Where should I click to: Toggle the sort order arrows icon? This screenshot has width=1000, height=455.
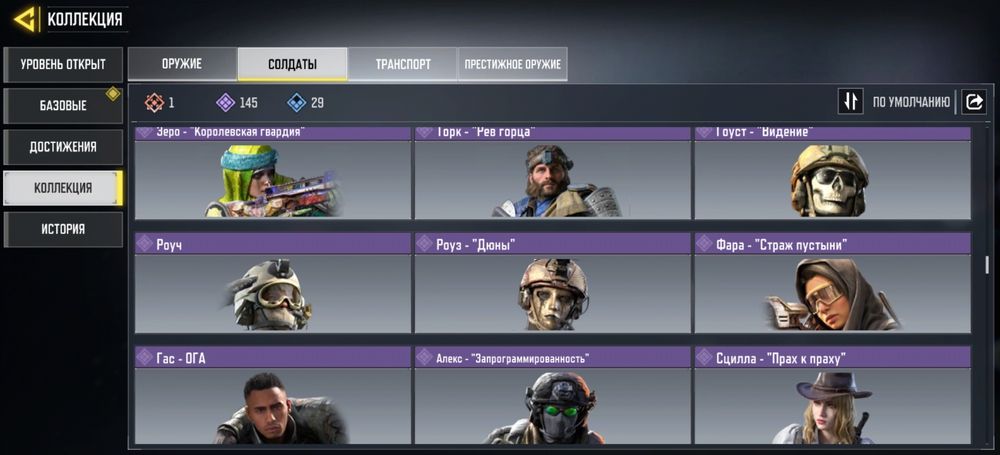click(850, 102)
